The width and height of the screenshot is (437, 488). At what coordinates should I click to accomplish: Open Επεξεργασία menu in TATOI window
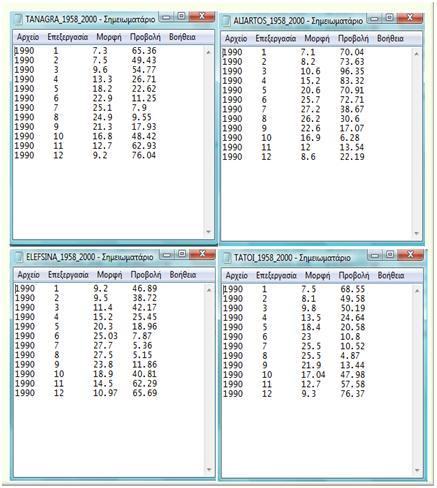pos(276,276)
